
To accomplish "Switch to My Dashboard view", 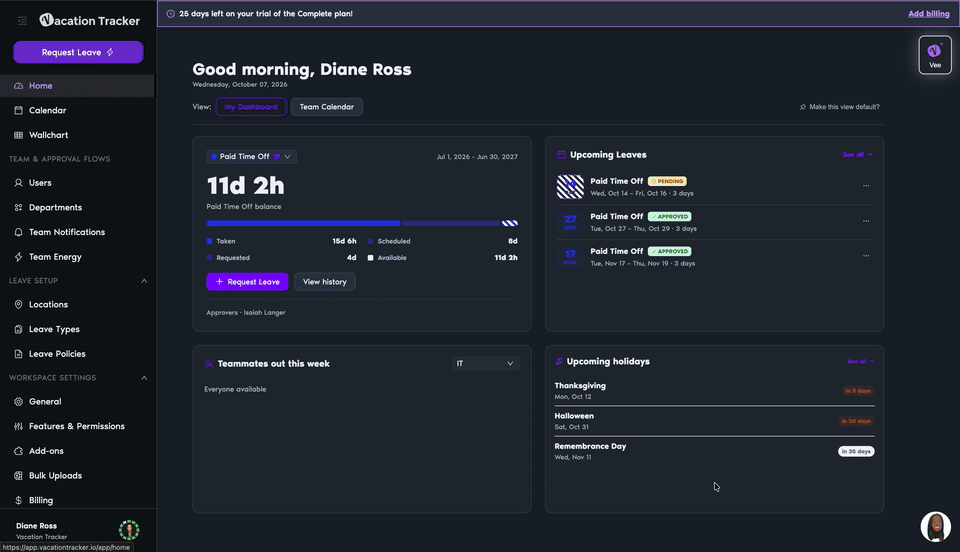I will [x=251, y=106].
